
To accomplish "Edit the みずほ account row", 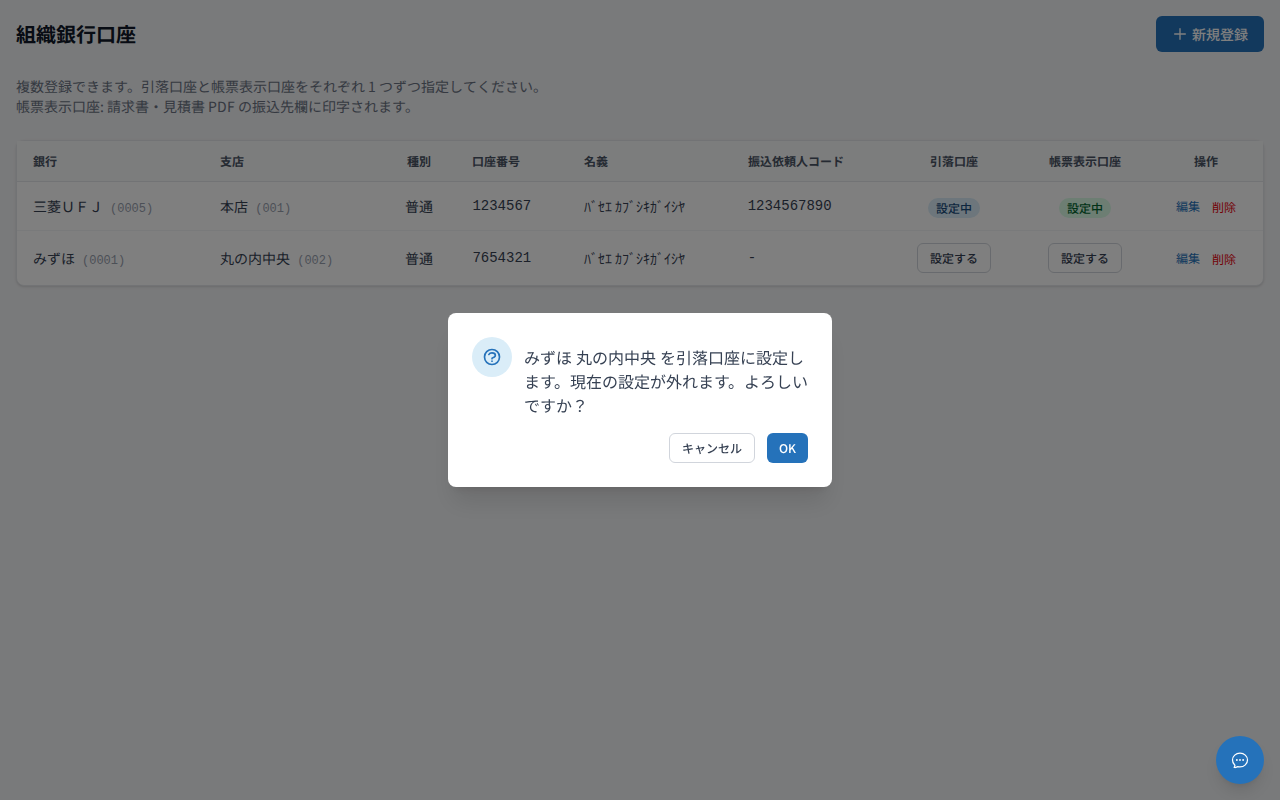I will 1188,259.
